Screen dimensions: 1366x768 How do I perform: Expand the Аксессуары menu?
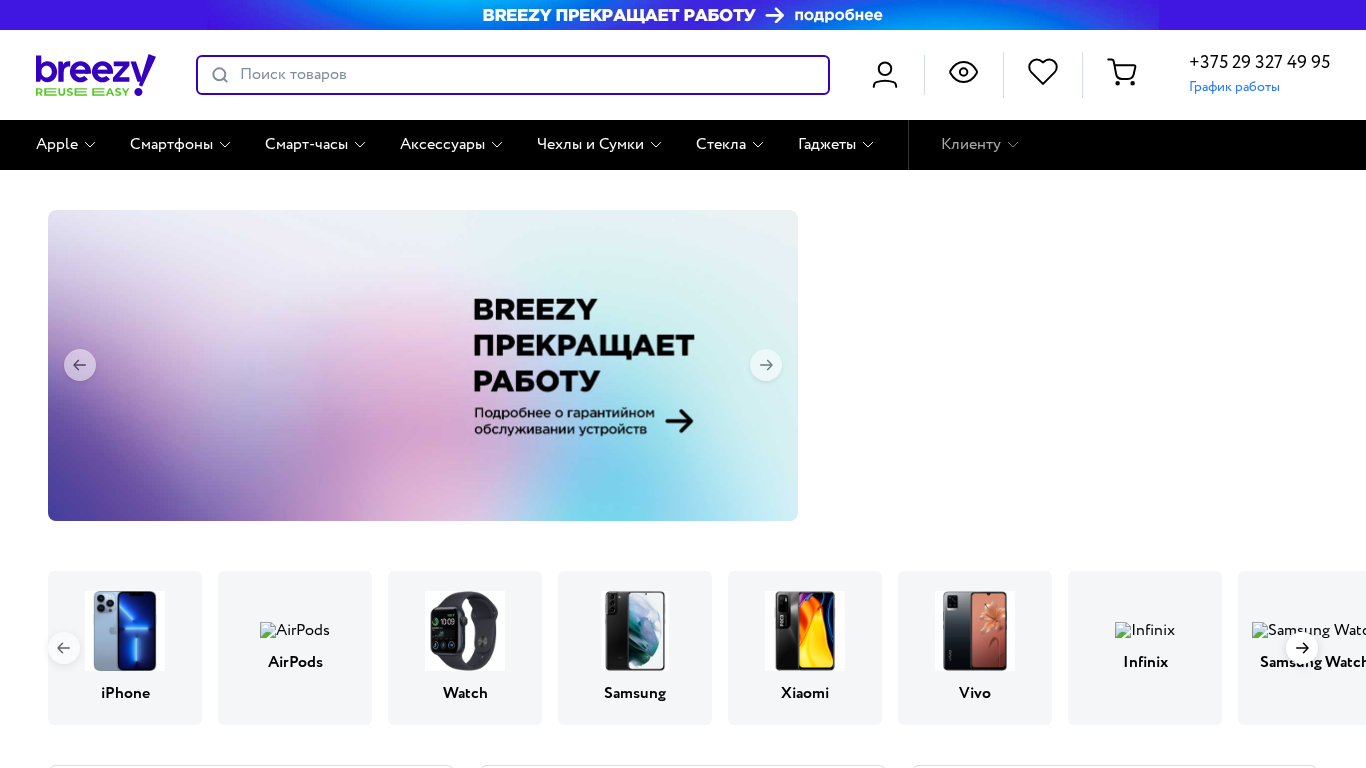coord(451,145)
